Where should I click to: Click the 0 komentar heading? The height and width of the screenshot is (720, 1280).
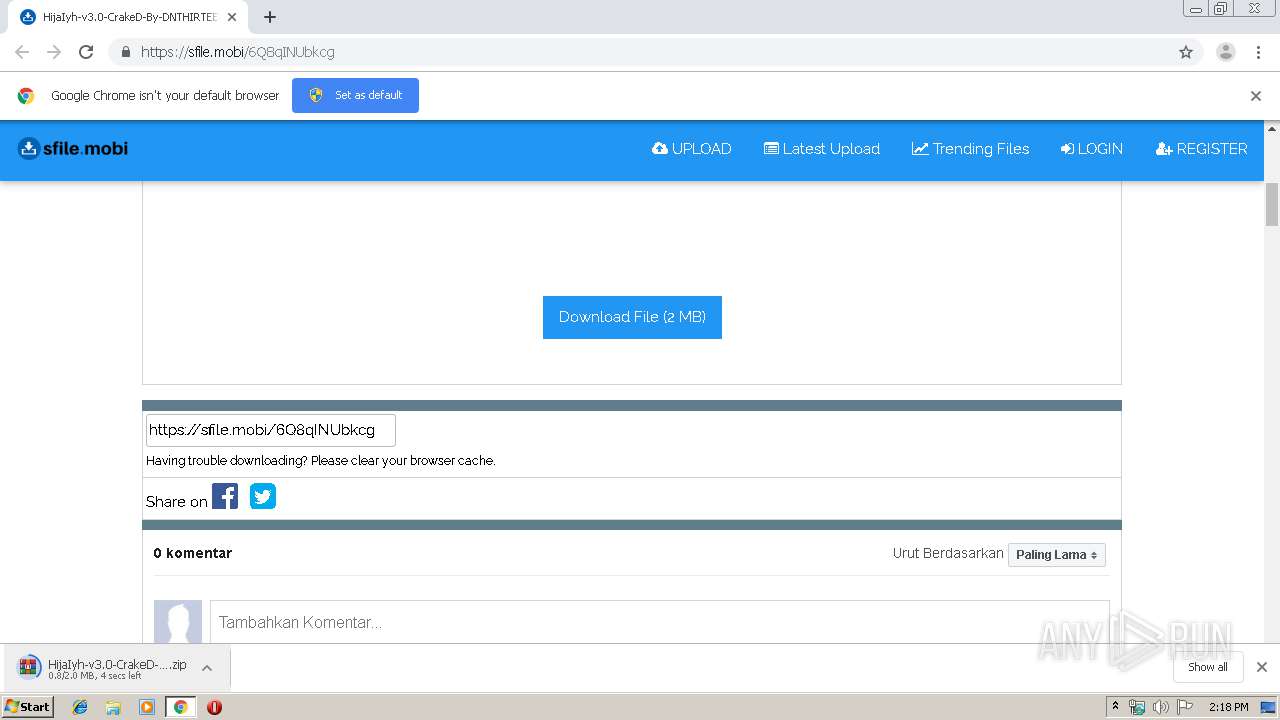pyautogui.click(x=193, y=553)
